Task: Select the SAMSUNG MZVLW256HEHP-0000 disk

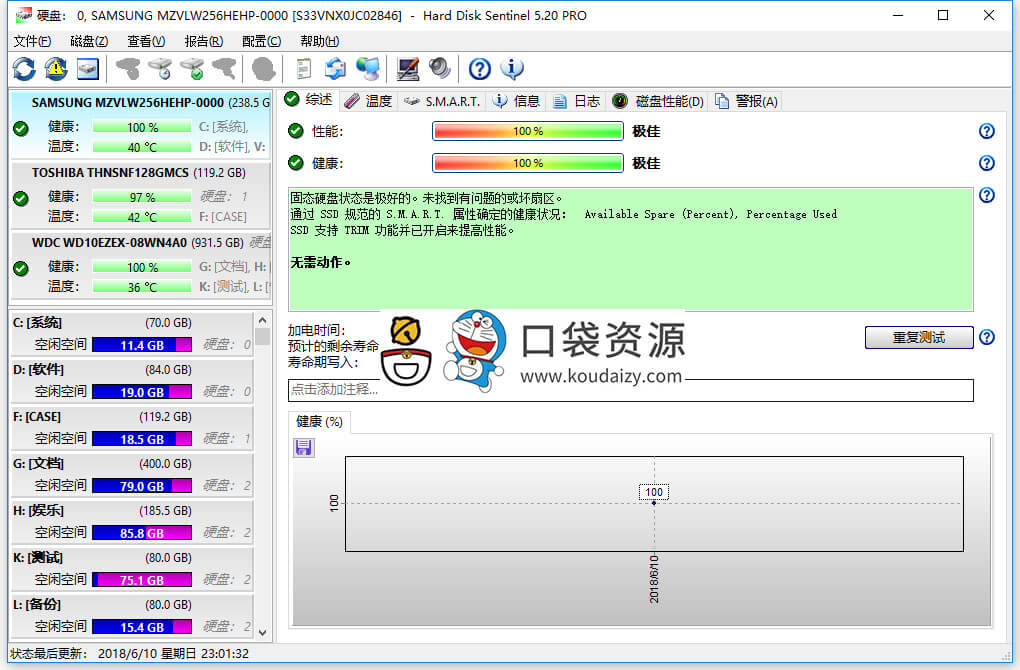Action: [x=141, y=124]
